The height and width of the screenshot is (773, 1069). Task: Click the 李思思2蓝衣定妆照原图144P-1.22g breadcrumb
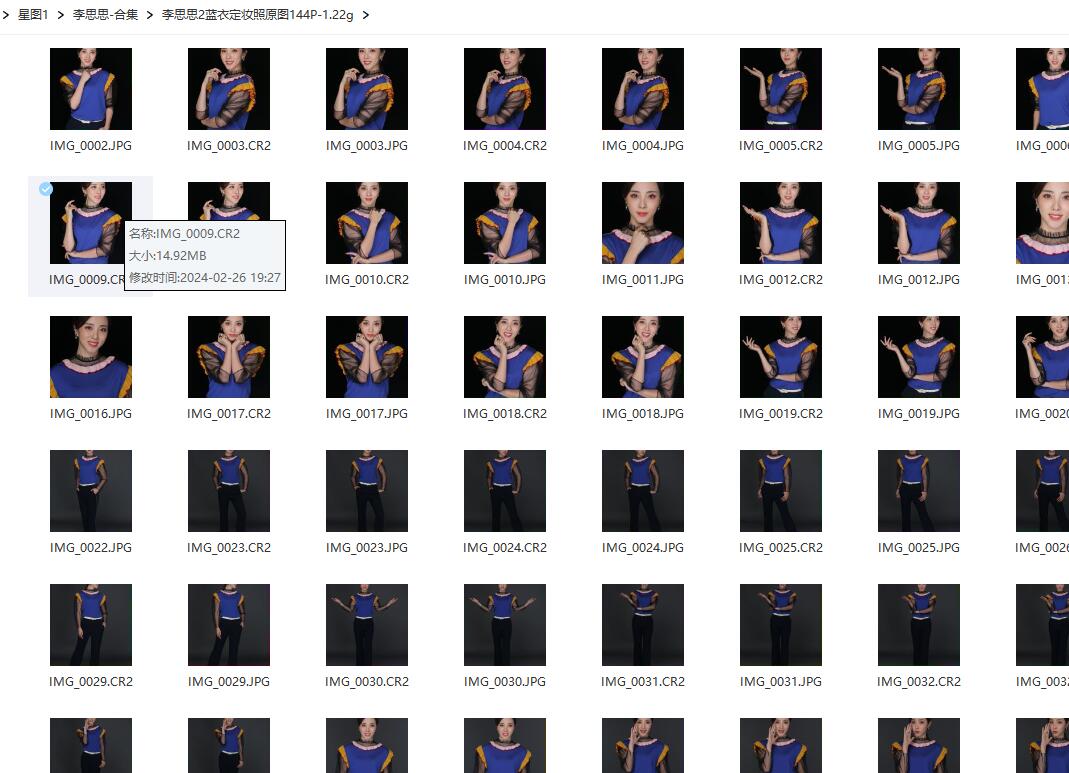(x=257, y=14)
